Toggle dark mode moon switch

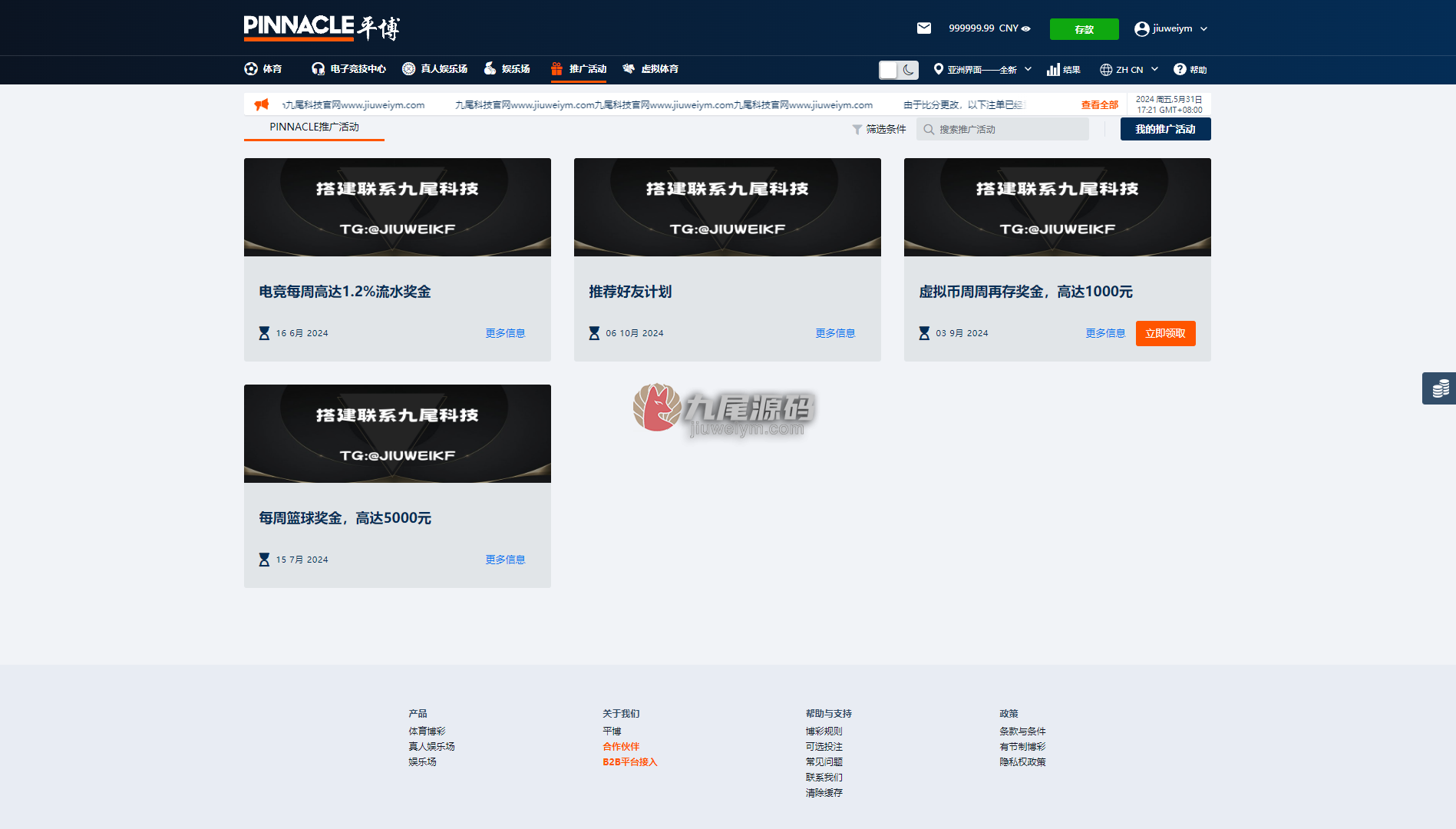tap(899, 70)
